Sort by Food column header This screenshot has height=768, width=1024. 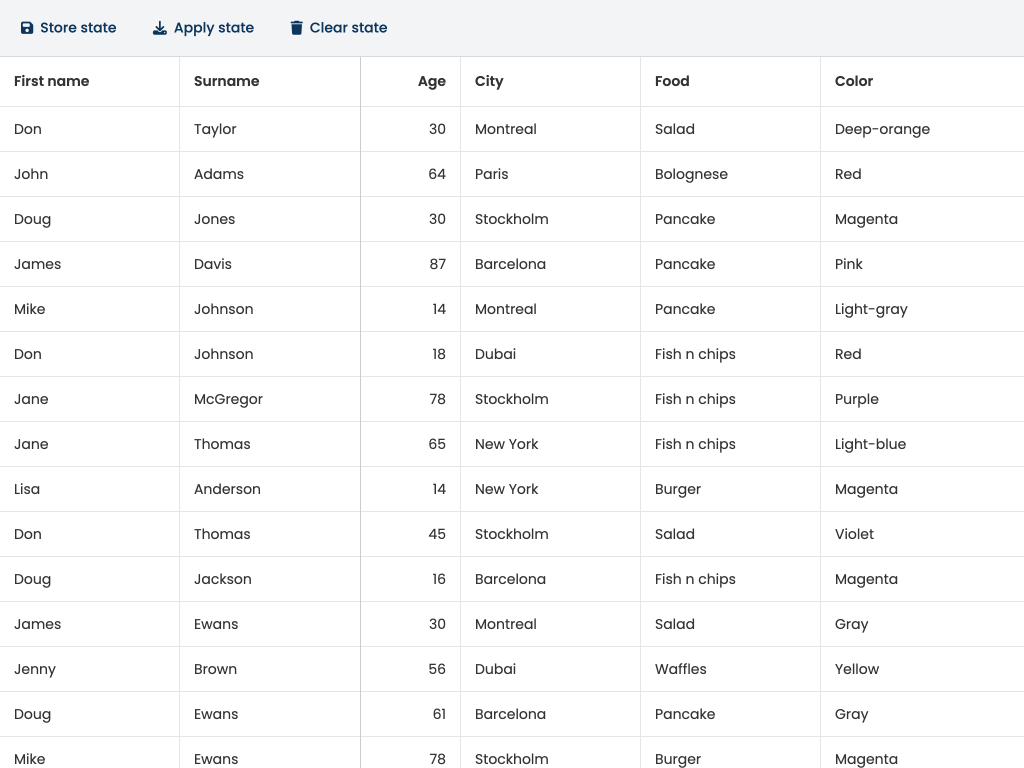coord(672,81)
